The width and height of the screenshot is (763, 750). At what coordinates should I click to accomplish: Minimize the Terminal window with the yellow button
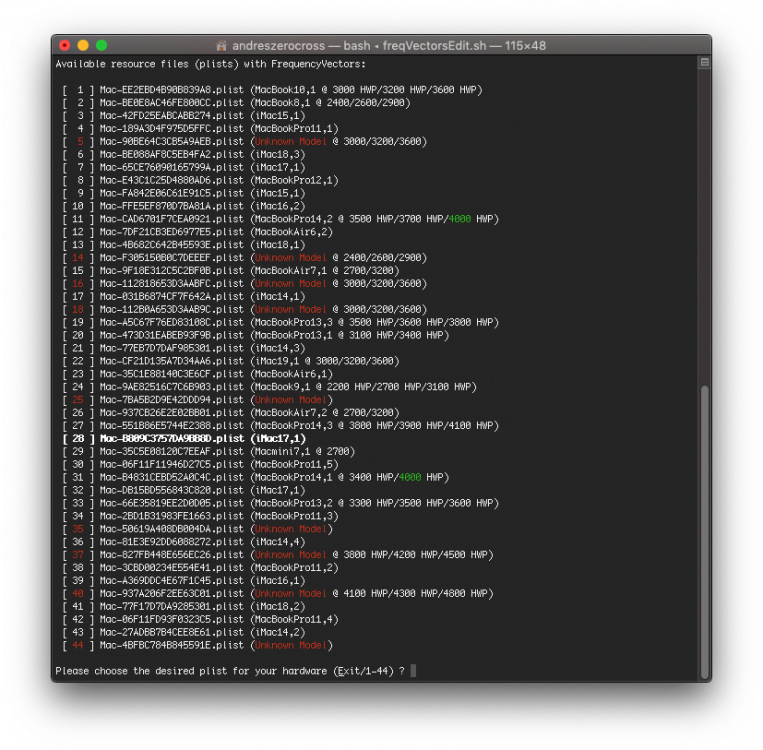click(83, 45)
